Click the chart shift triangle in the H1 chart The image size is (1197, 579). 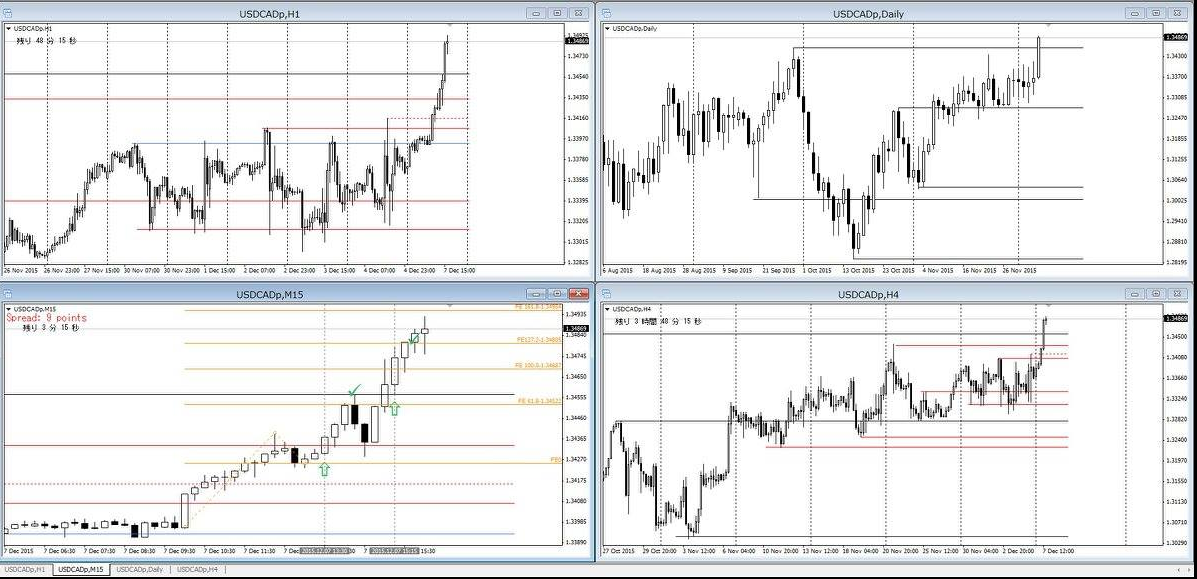(x=449, y=24)
